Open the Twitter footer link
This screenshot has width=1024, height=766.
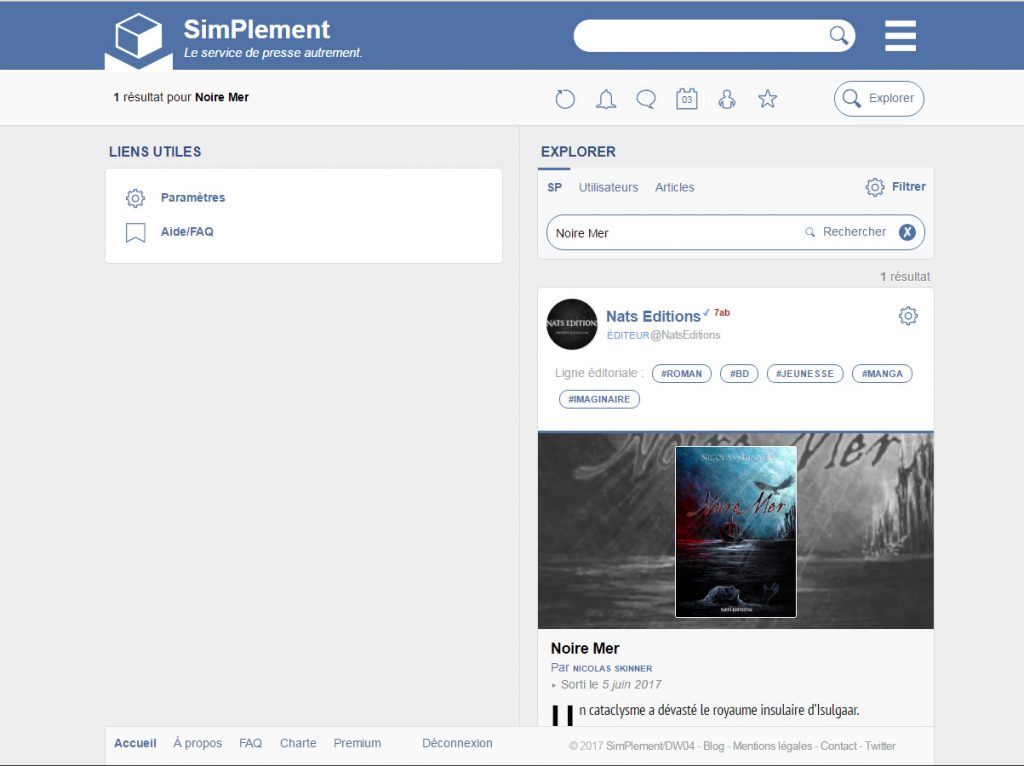pos(880,746)
